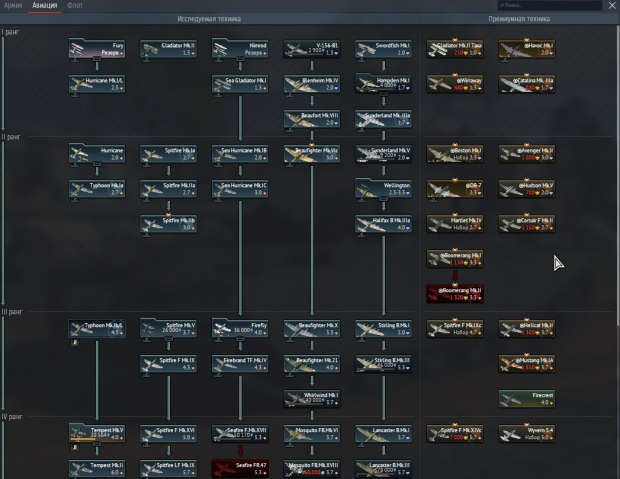Select the premium Hudson Mk.V card
The image size is (620, 479).
[526, 189]
